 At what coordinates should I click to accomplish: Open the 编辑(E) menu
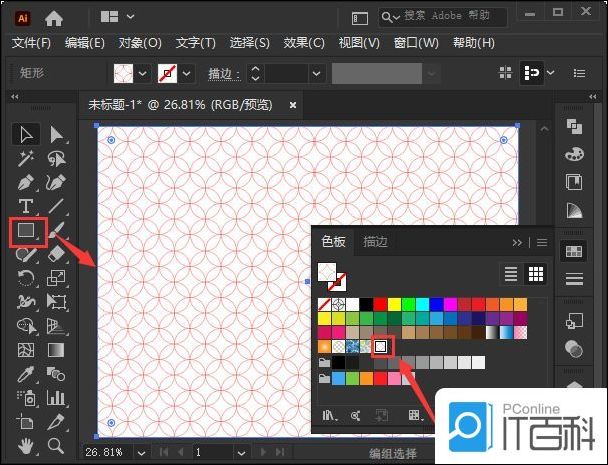click(x=85, y=43)
